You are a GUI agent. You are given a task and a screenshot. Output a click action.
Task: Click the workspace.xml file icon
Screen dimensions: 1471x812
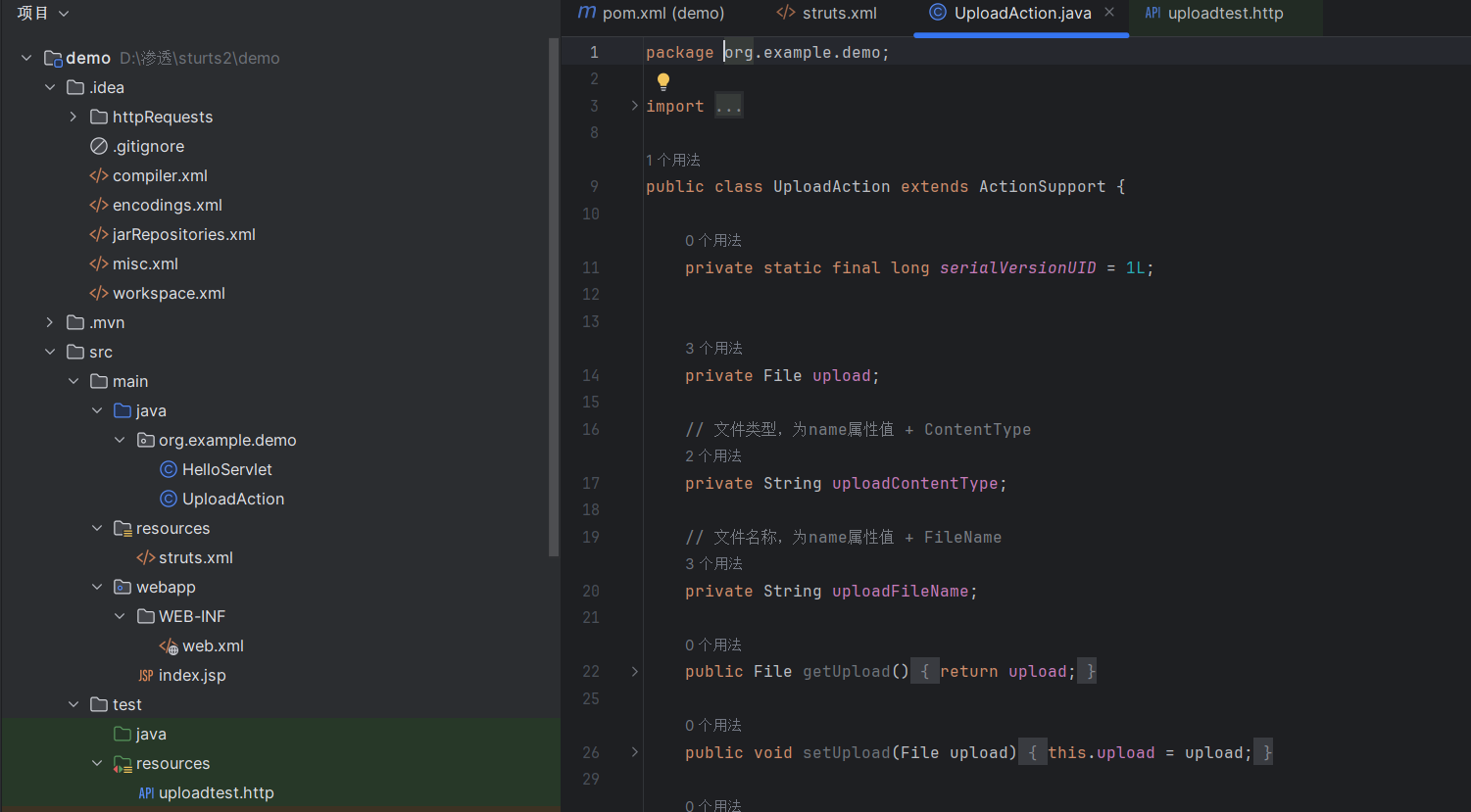tap(98, 293)
